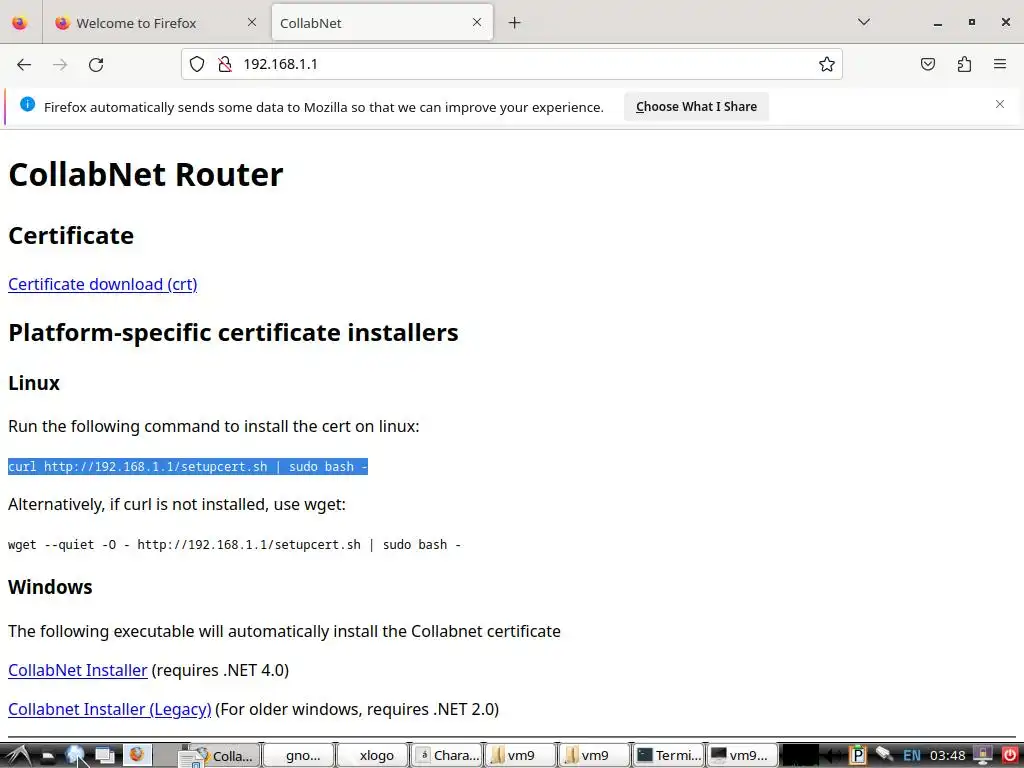The image size is (1024, 768).
Task: Click the Linux heading
Action: pos(34,383)
